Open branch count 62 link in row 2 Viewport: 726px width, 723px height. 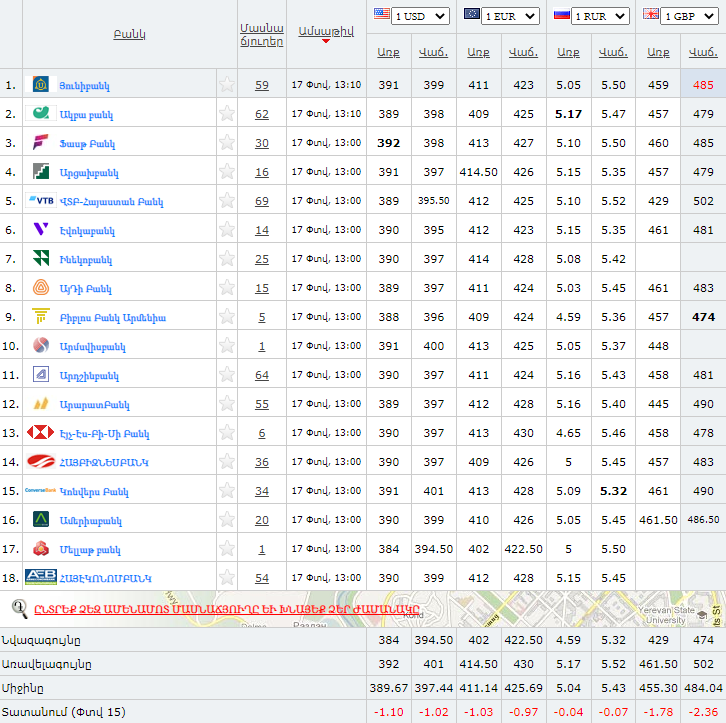tap(262, 114)
